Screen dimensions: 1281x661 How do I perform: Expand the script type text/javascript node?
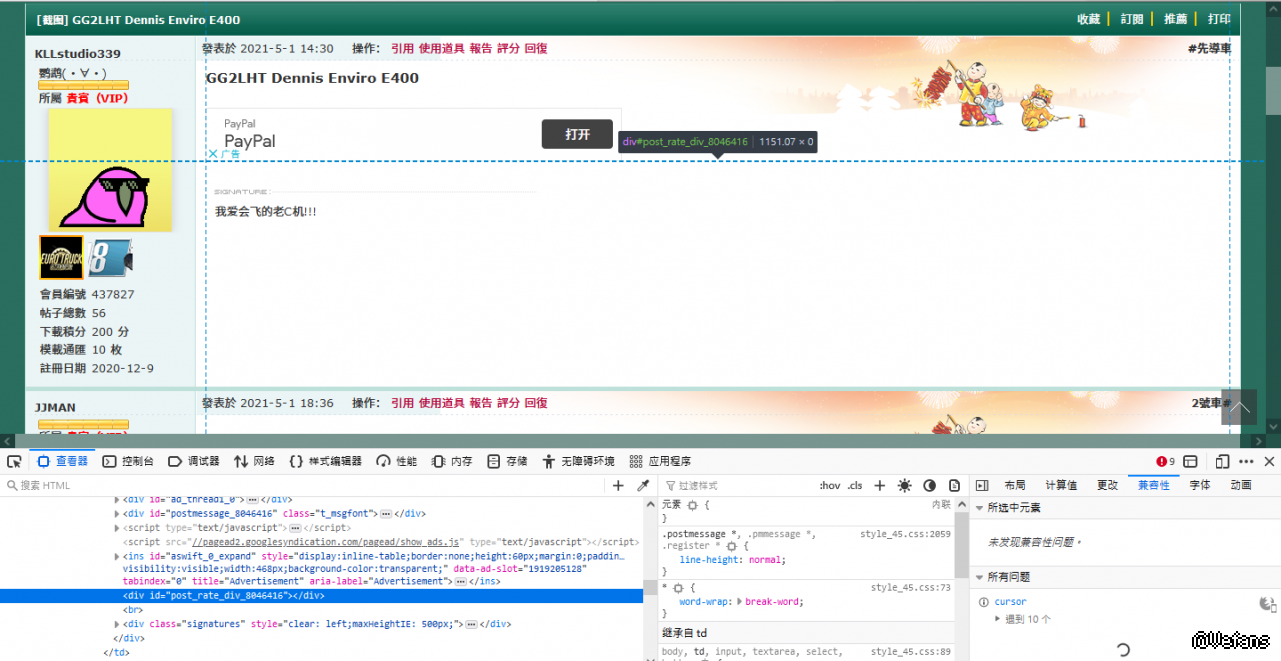tap(118, 527)
